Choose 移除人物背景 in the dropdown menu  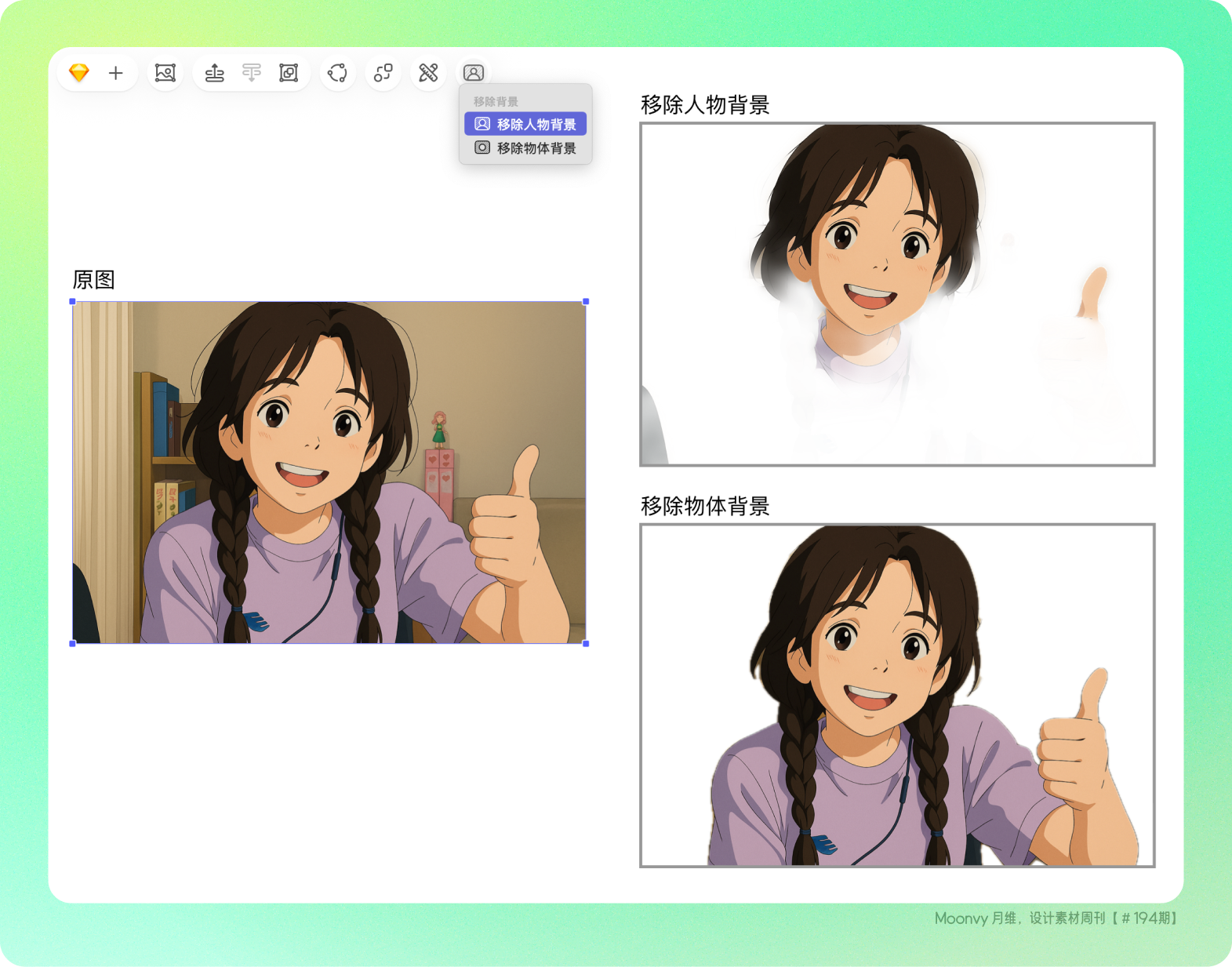[525, 124]
